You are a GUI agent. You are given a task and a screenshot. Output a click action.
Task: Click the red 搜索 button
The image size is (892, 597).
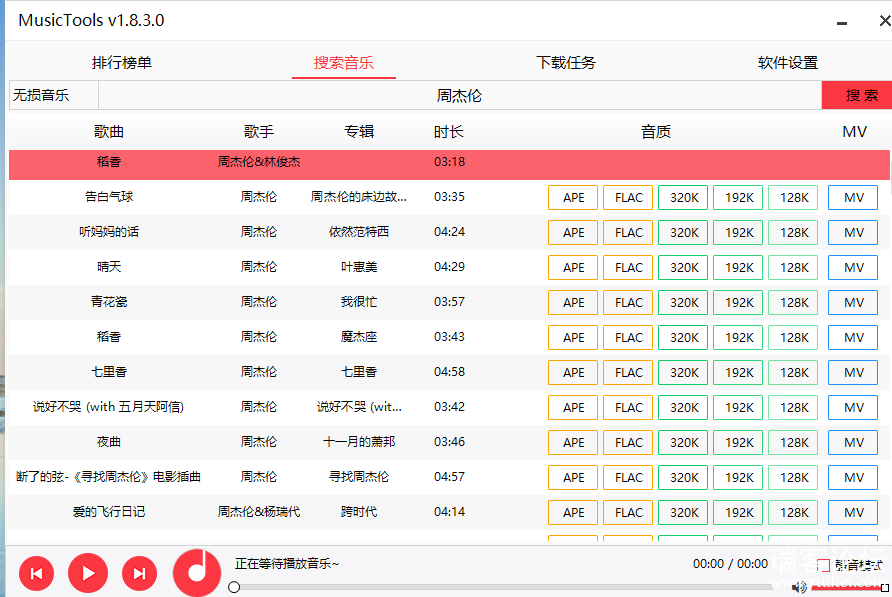tap(858, 95)
